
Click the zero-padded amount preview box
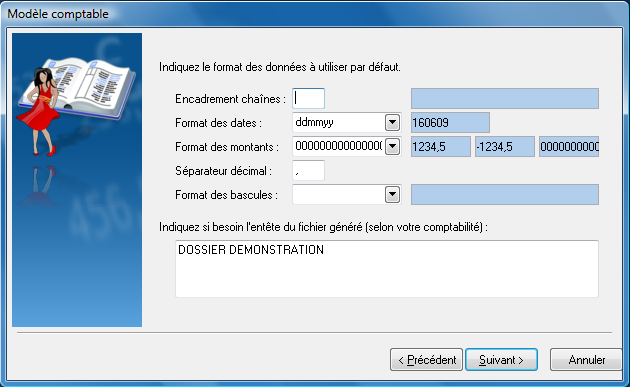click(569, 147)
